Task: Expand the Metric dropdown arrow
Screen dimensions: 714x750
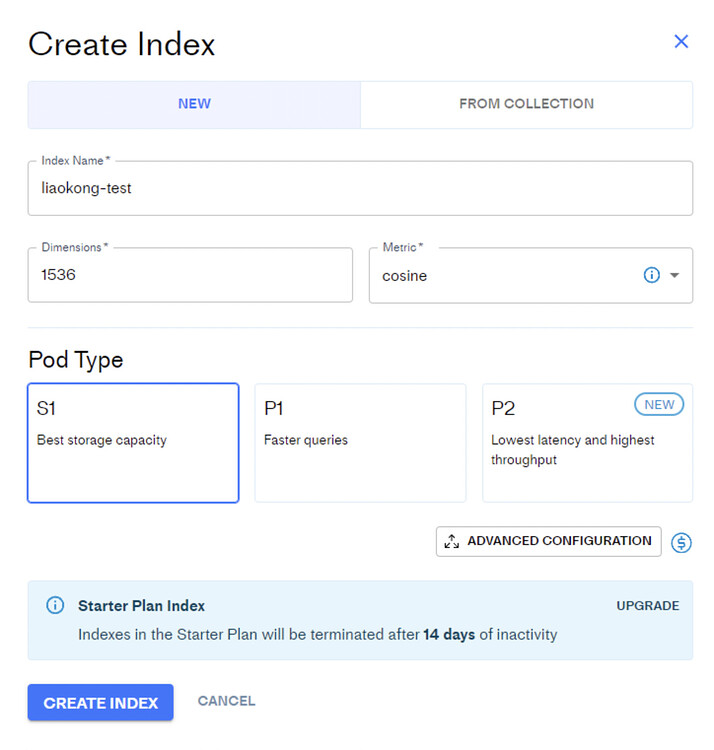Action: pos(675,276)
